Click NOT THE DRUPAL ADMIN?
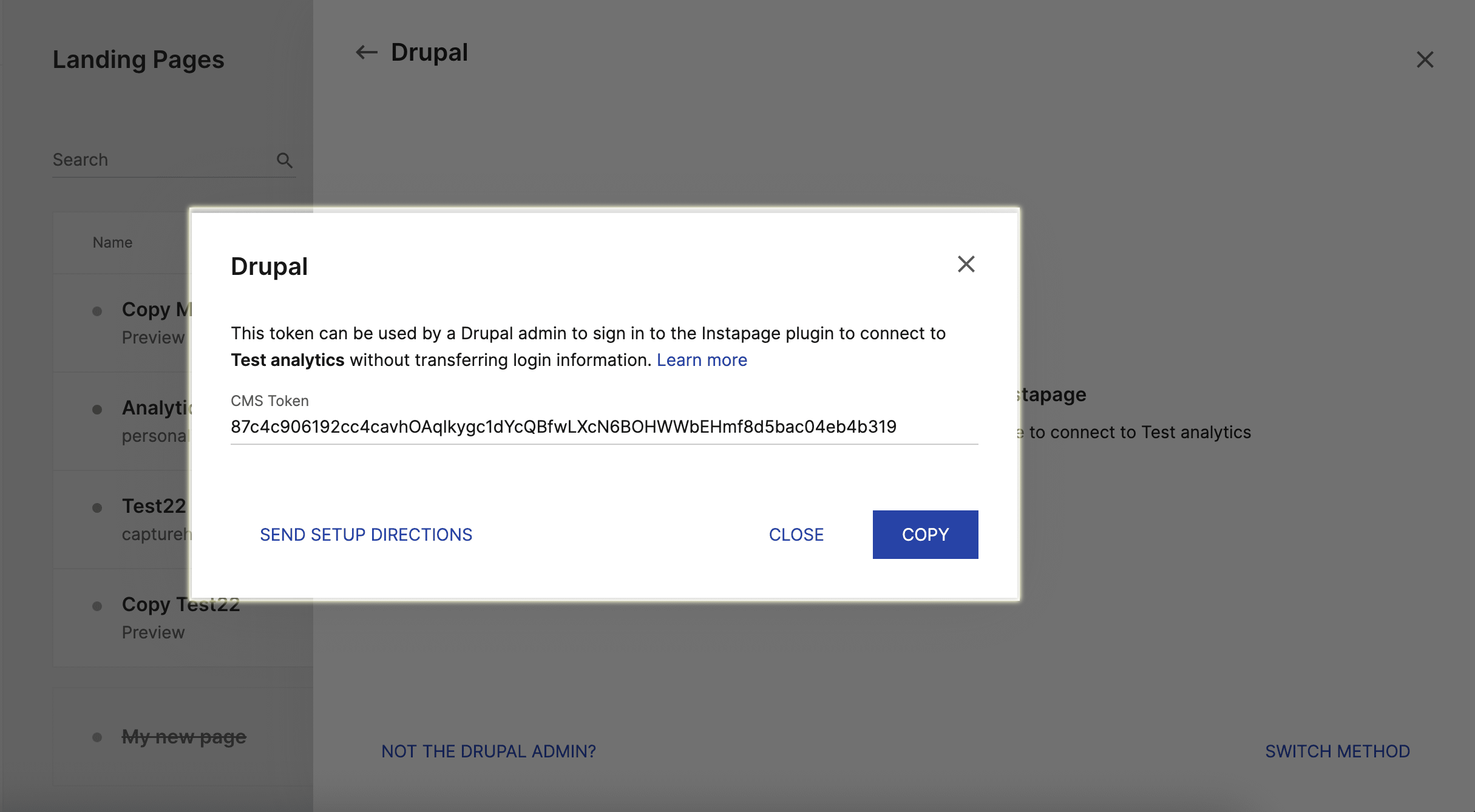 [489, 751]
